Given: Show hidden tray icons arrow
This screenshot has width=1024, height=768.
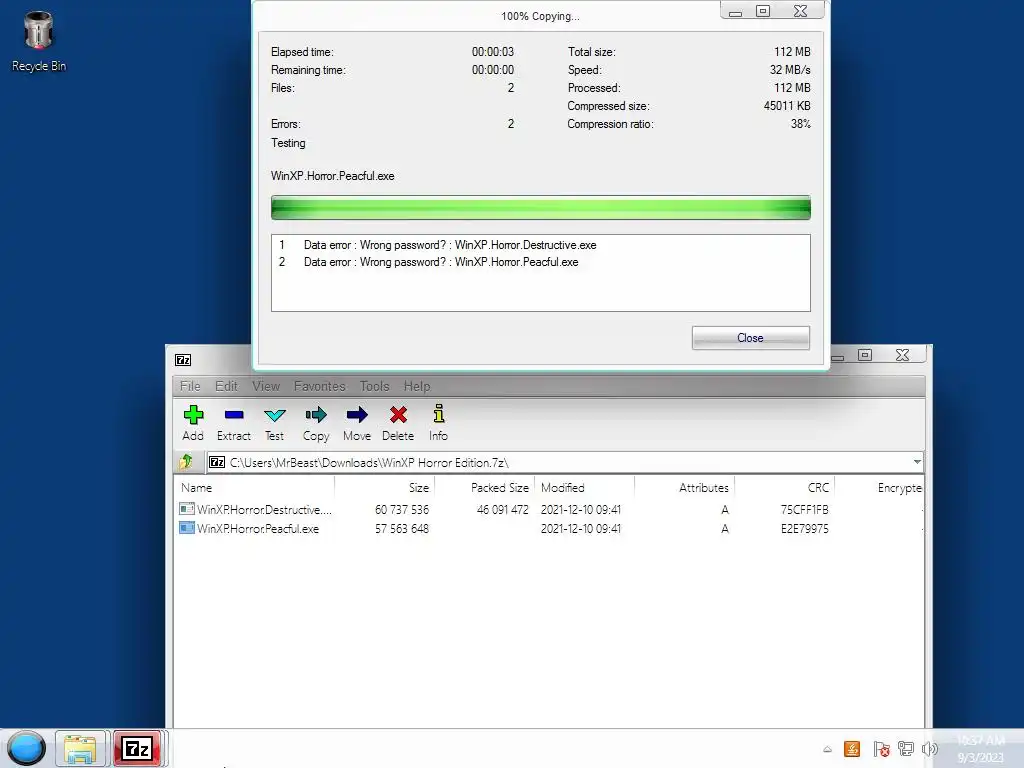Looking at the screenshot, I should click(827, 749).
